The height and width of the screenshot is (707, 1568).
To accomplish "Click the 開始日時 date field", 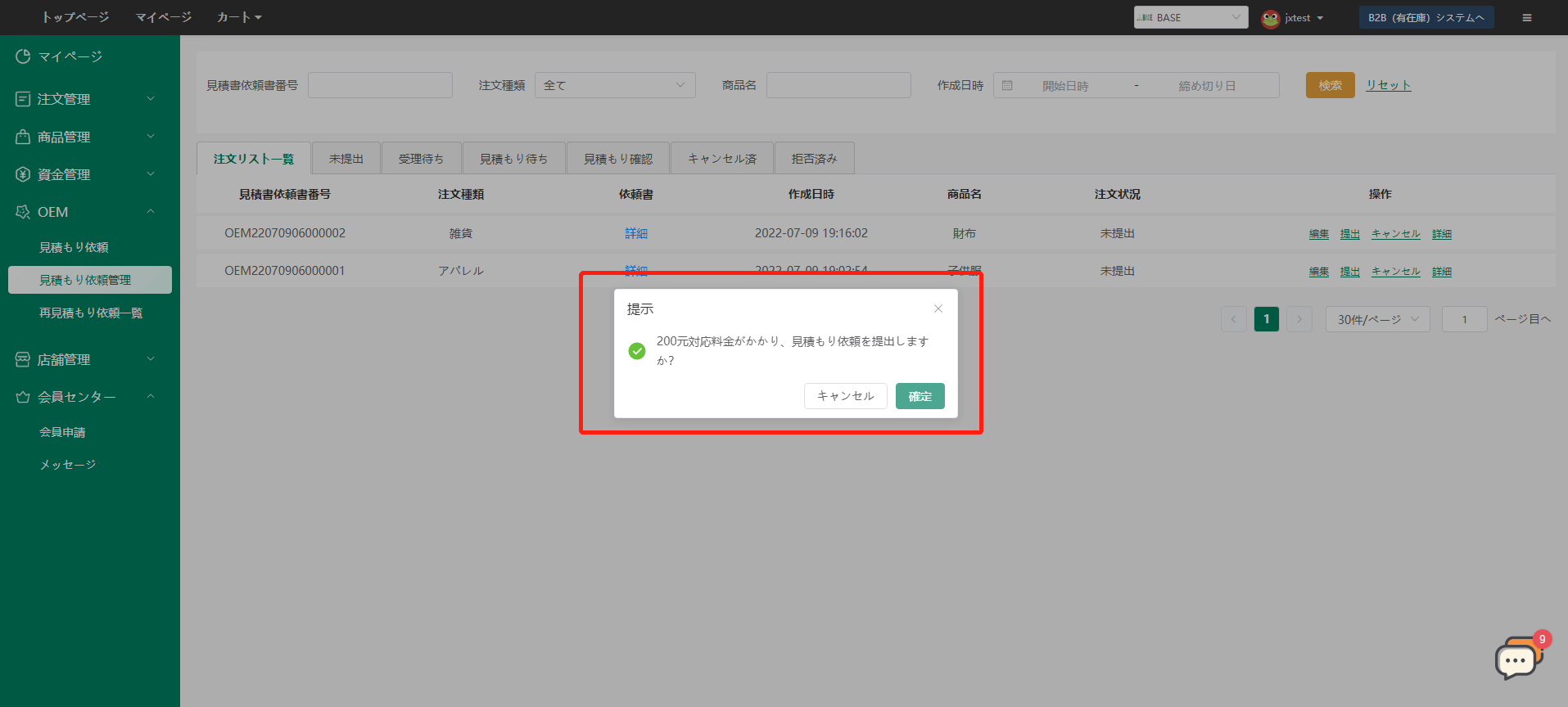I will (x=1065, y=86).
